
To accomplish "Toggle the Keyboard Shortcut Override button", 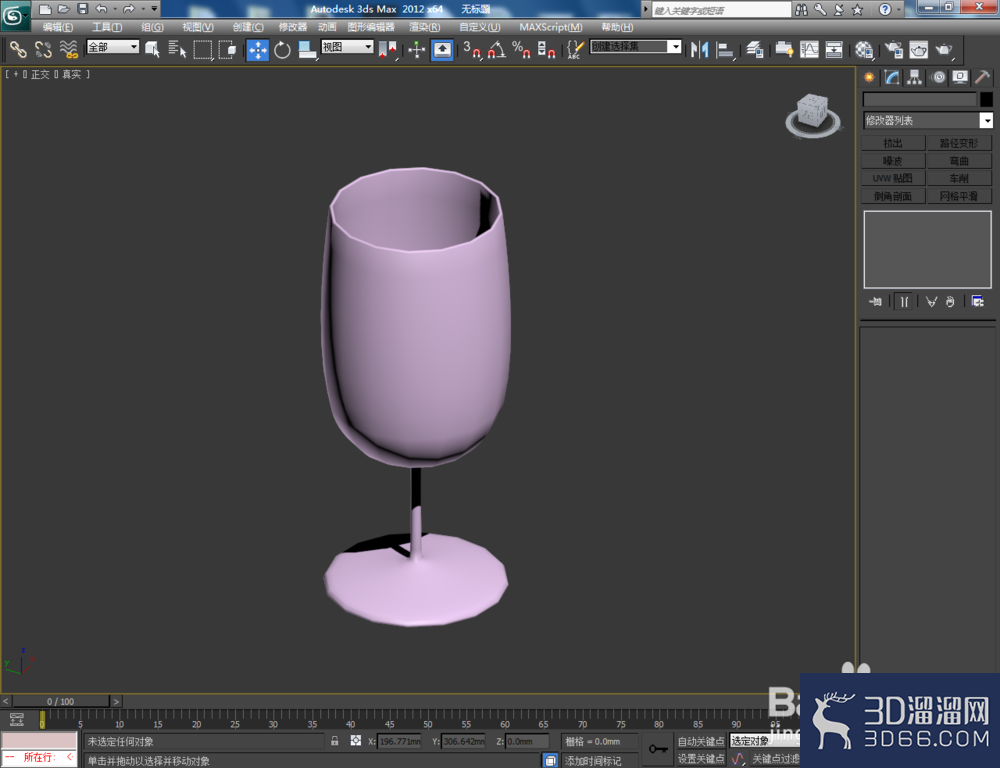I will click(x=442, y=50).
